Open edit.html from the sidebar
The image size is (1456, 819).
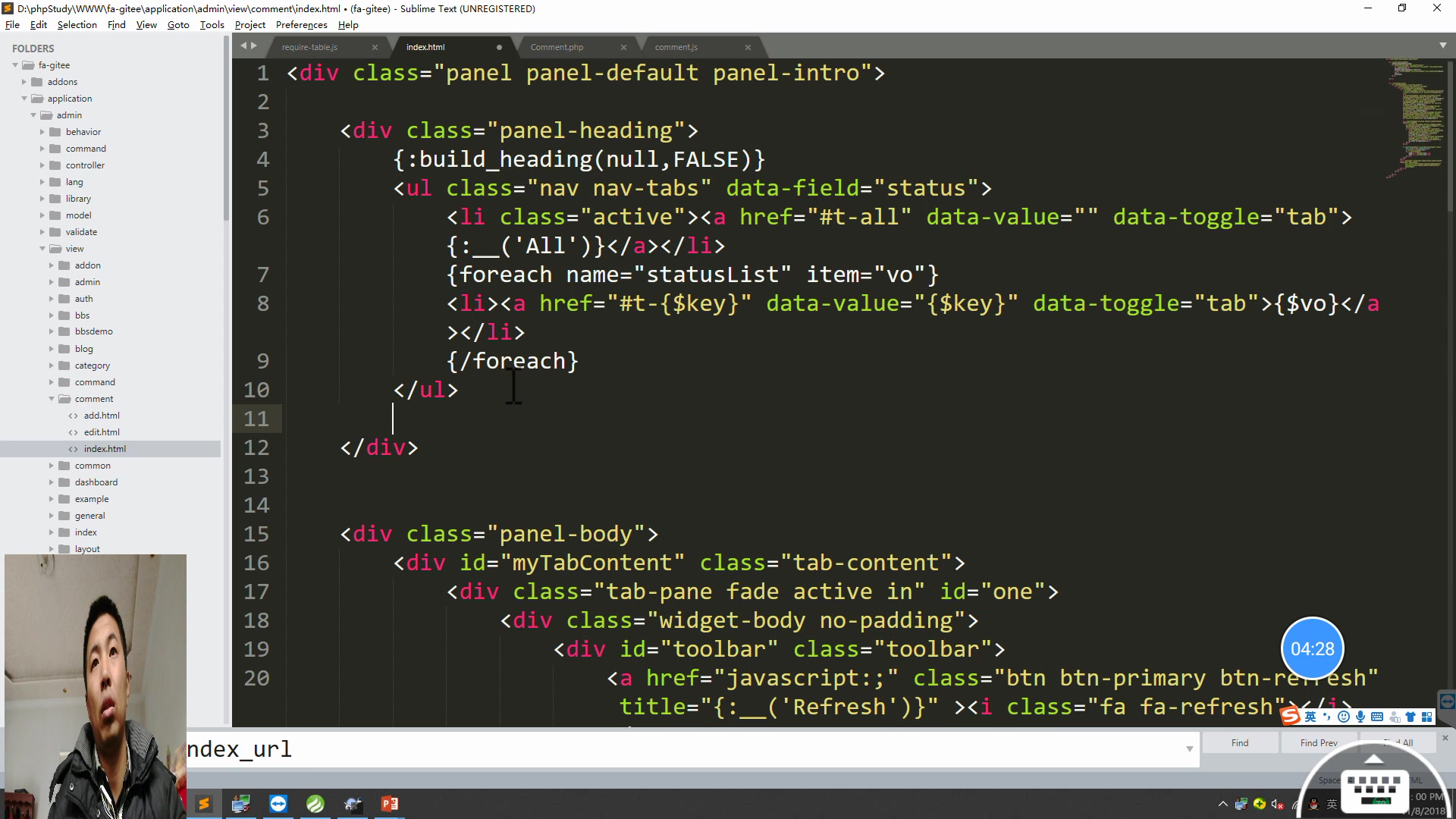point(102,432)
